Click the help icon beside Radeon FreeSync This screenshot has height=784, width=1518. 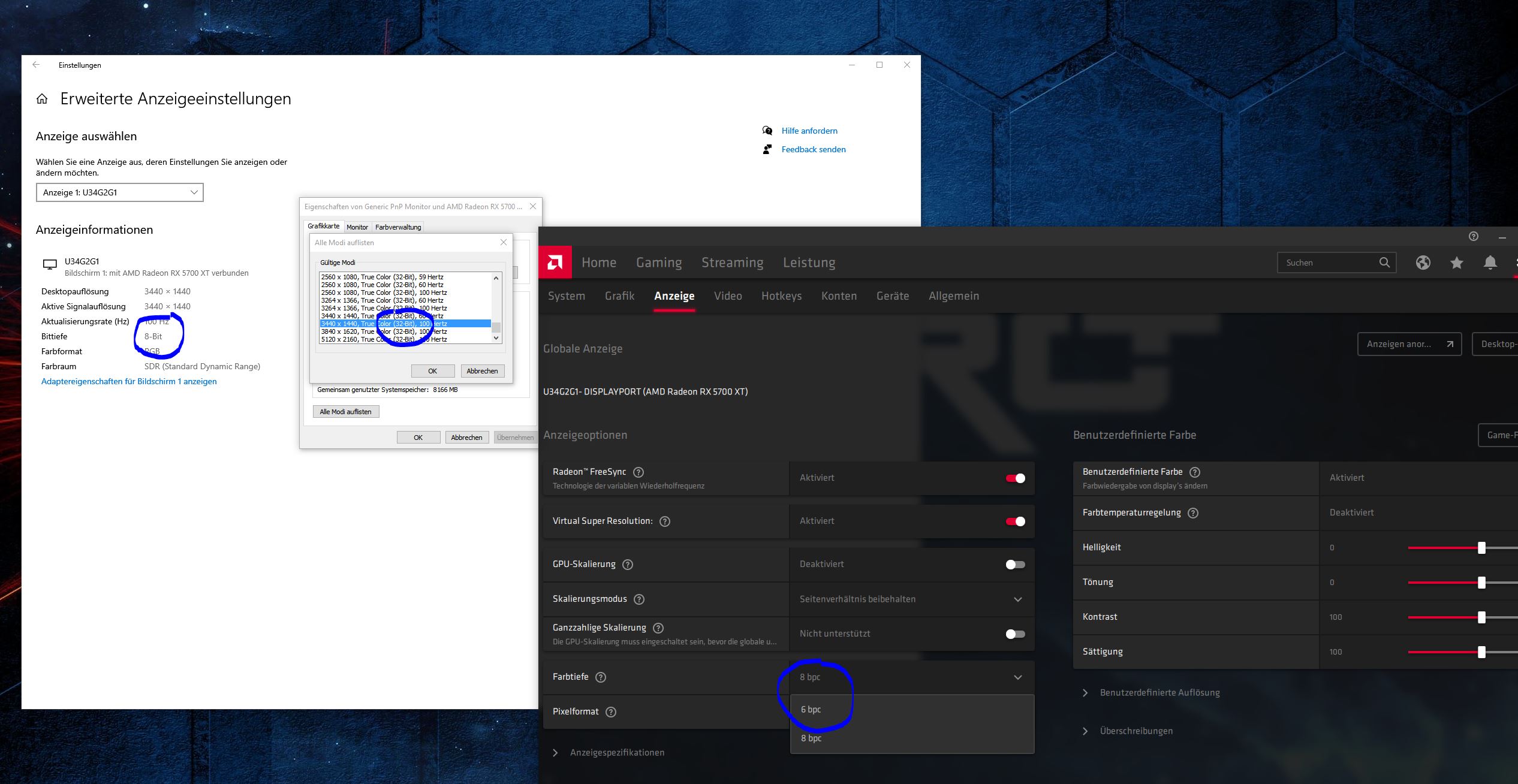click(638, 472)
